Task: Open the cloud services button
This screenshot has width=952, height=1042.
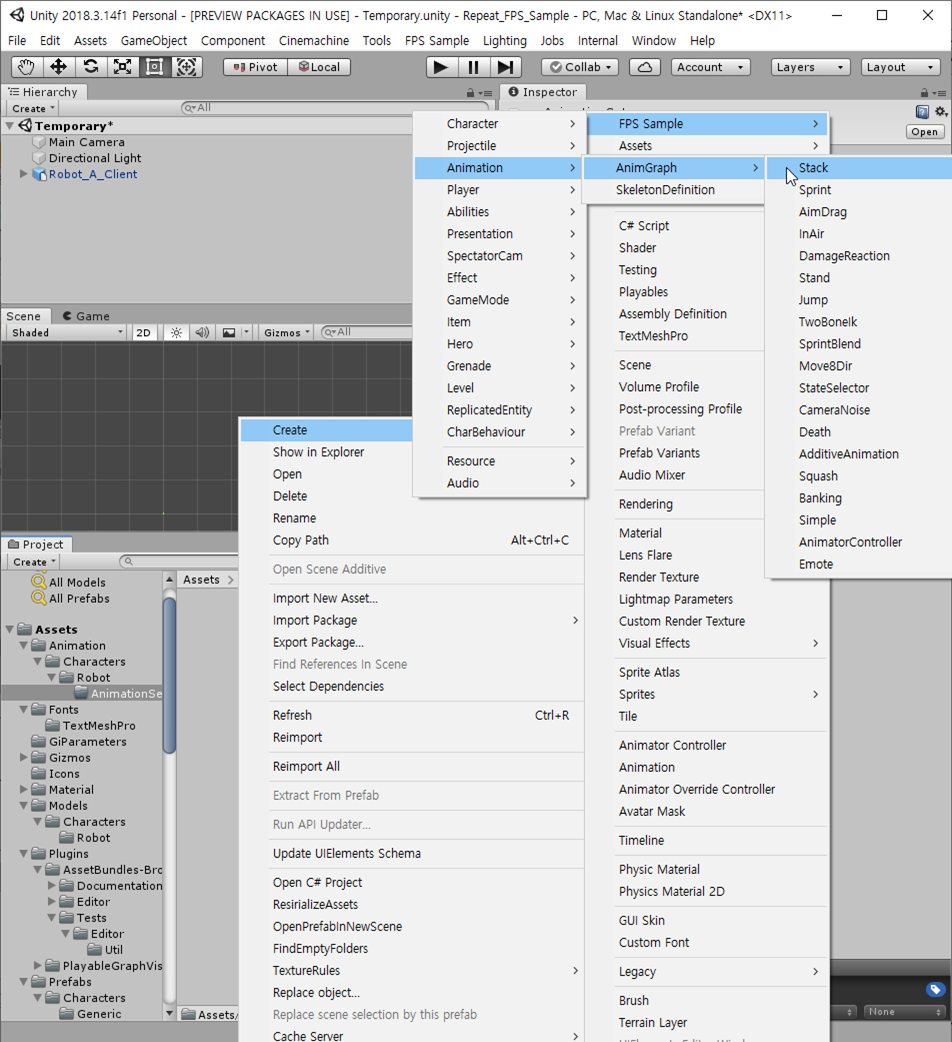Action: tap(645, 67)
